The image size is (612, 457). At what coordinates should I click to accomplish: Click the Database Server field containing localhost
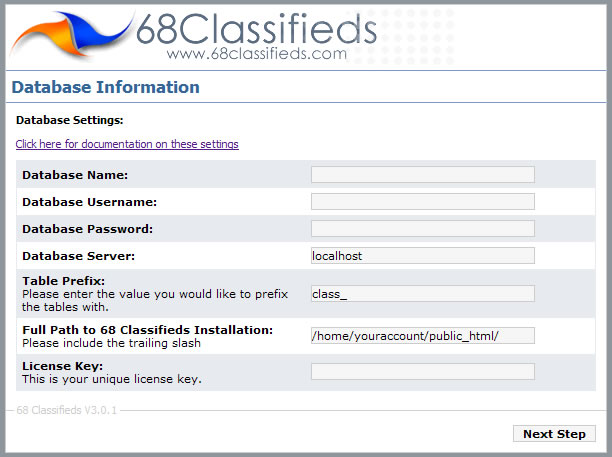pos(422,255)
